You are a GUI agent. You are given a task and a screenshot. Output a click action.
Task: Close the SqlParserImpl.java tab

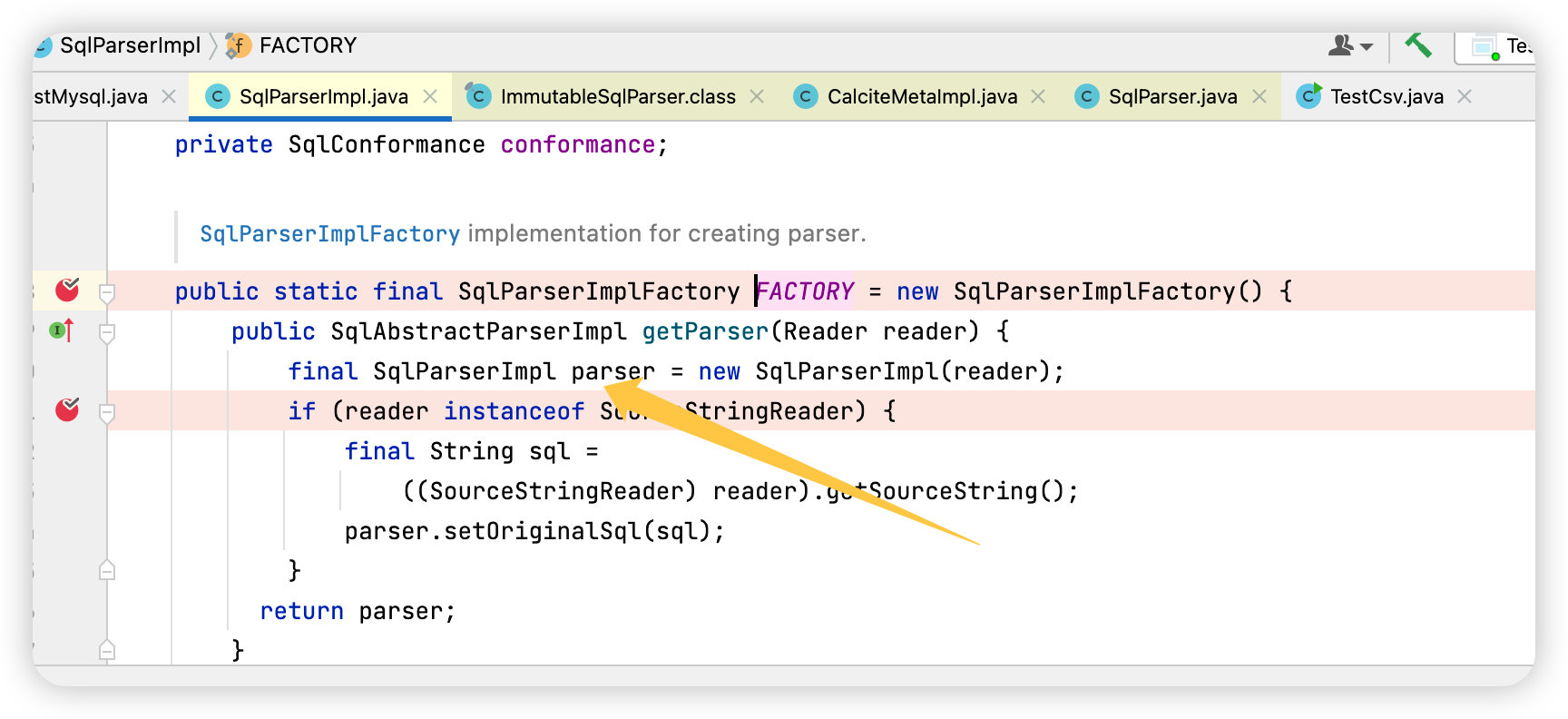(430, 96)
